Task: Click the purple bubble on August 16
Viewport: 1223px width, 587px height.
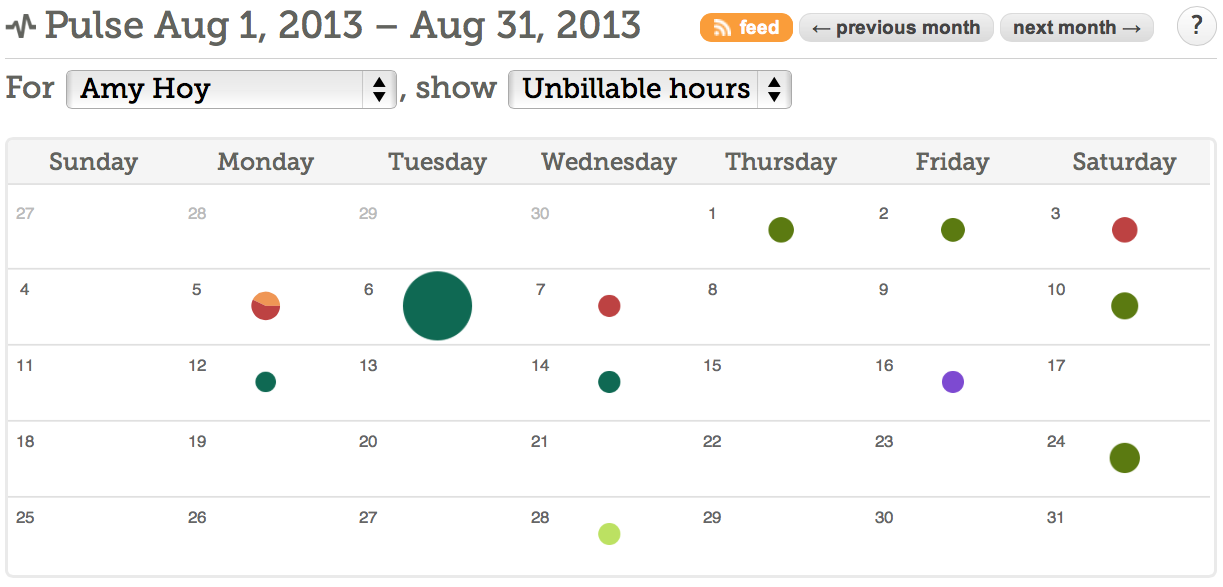Action: point(953,382)
